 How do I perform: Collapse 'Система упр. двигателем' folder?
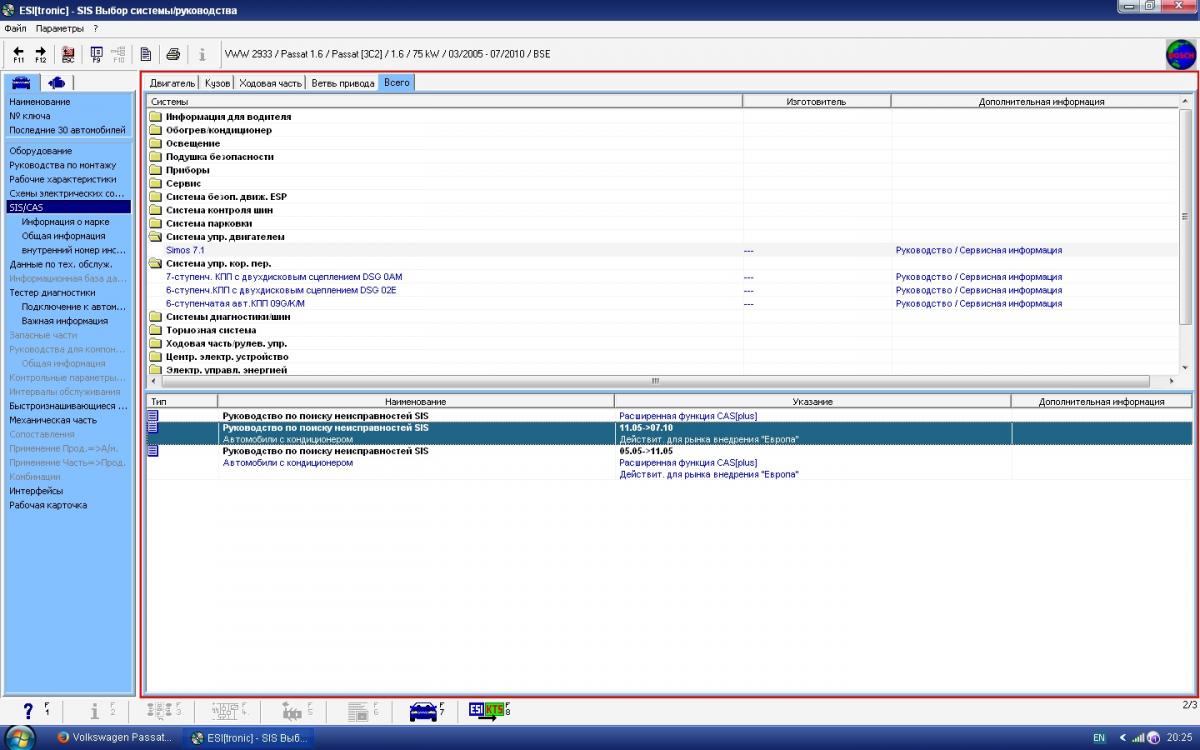point(155,237)
